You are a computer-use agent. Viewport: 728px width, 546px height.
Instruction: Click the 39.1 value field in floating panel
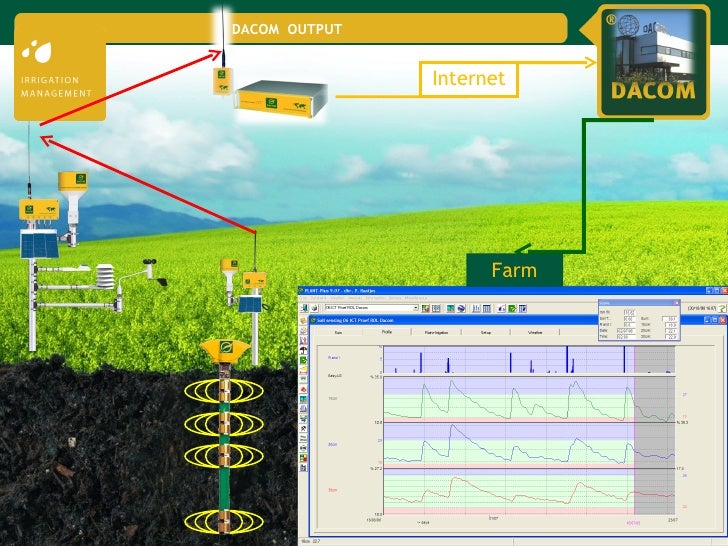click(x=670, y=319)
